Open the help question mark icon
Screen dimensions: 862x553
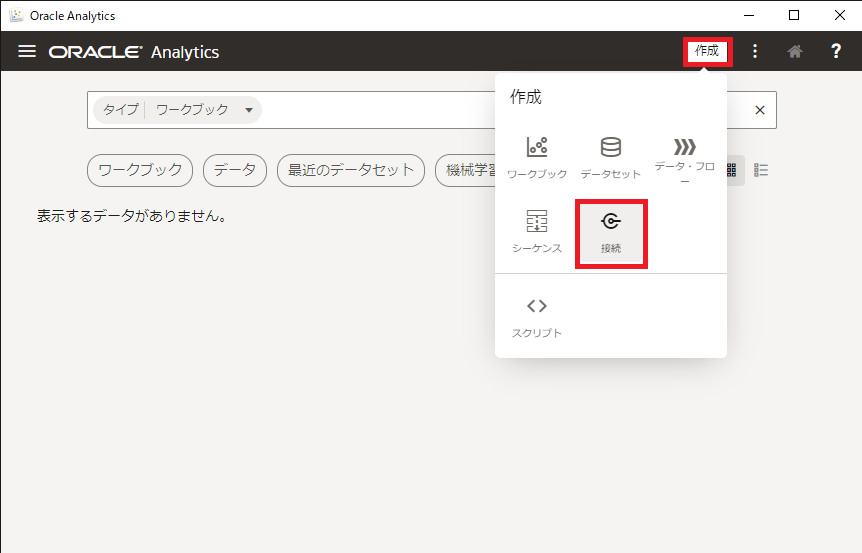[x=836, y=51]
